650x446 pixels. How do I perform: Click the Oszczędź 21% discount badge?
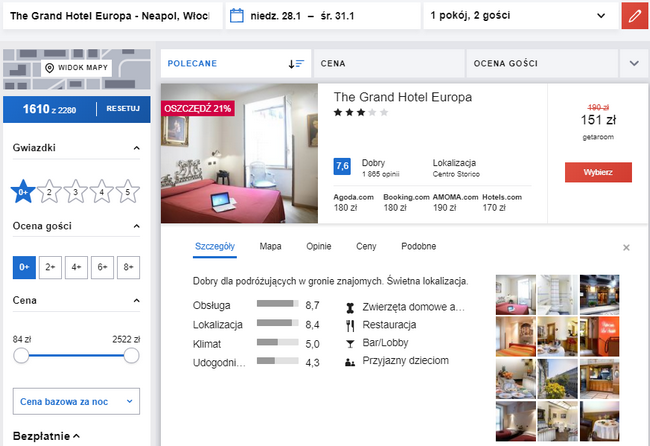click(198, 109)
